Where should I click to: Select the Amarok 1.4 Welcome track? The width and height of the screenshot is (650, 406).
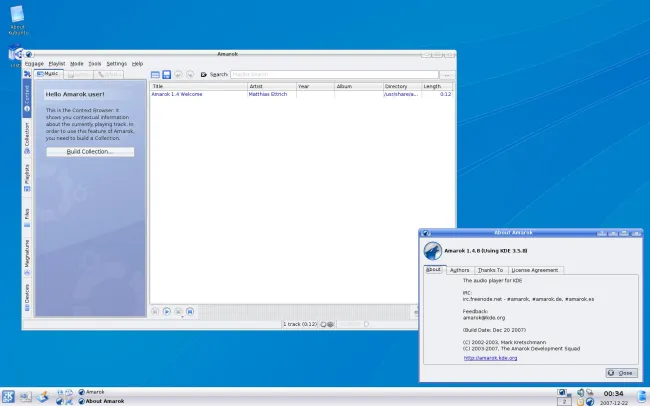pos(177,94)
